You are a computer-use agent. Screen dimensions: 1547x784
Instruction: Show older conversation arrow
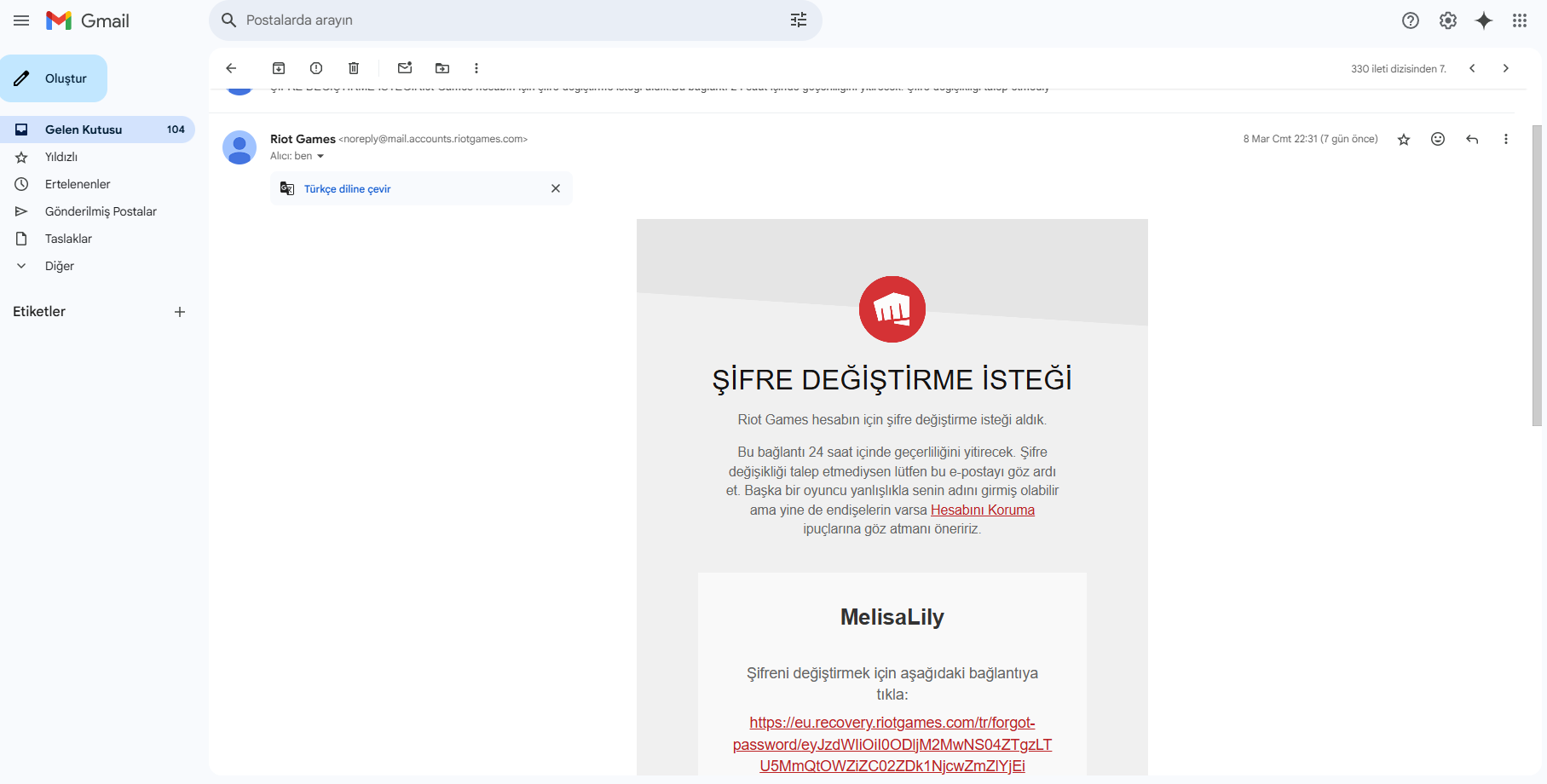1506,68
